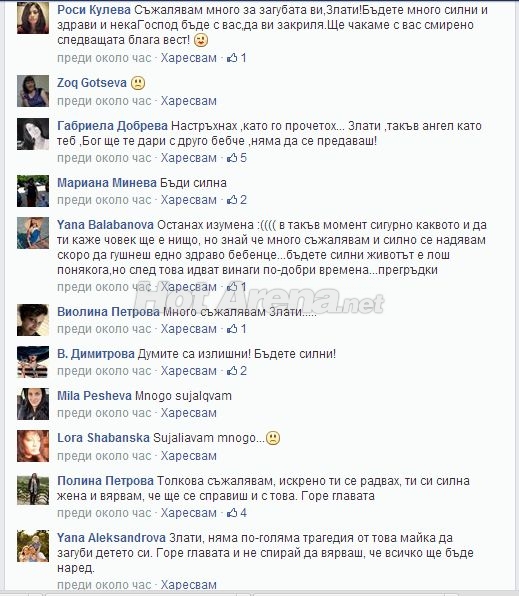Click the thumbs-up icon on В. Димитрова's comment
This screenshot has height=596, width=519.
tap(232, 371)
